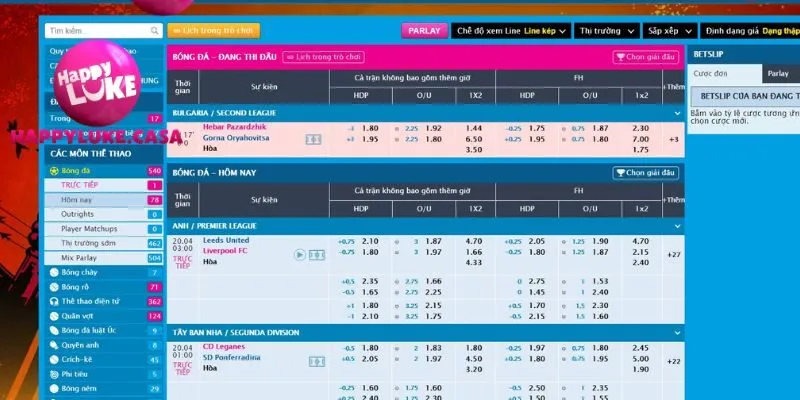Open the Sắp xếp dropdown
The image size is (800, 400).
click(670, 31)
